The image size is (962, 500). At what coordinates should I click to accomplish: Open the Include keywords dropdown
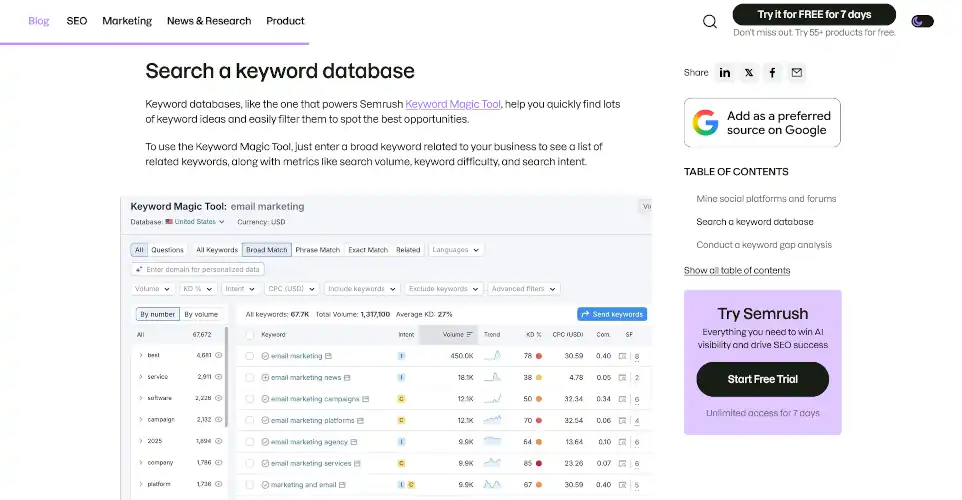point(361,289)
